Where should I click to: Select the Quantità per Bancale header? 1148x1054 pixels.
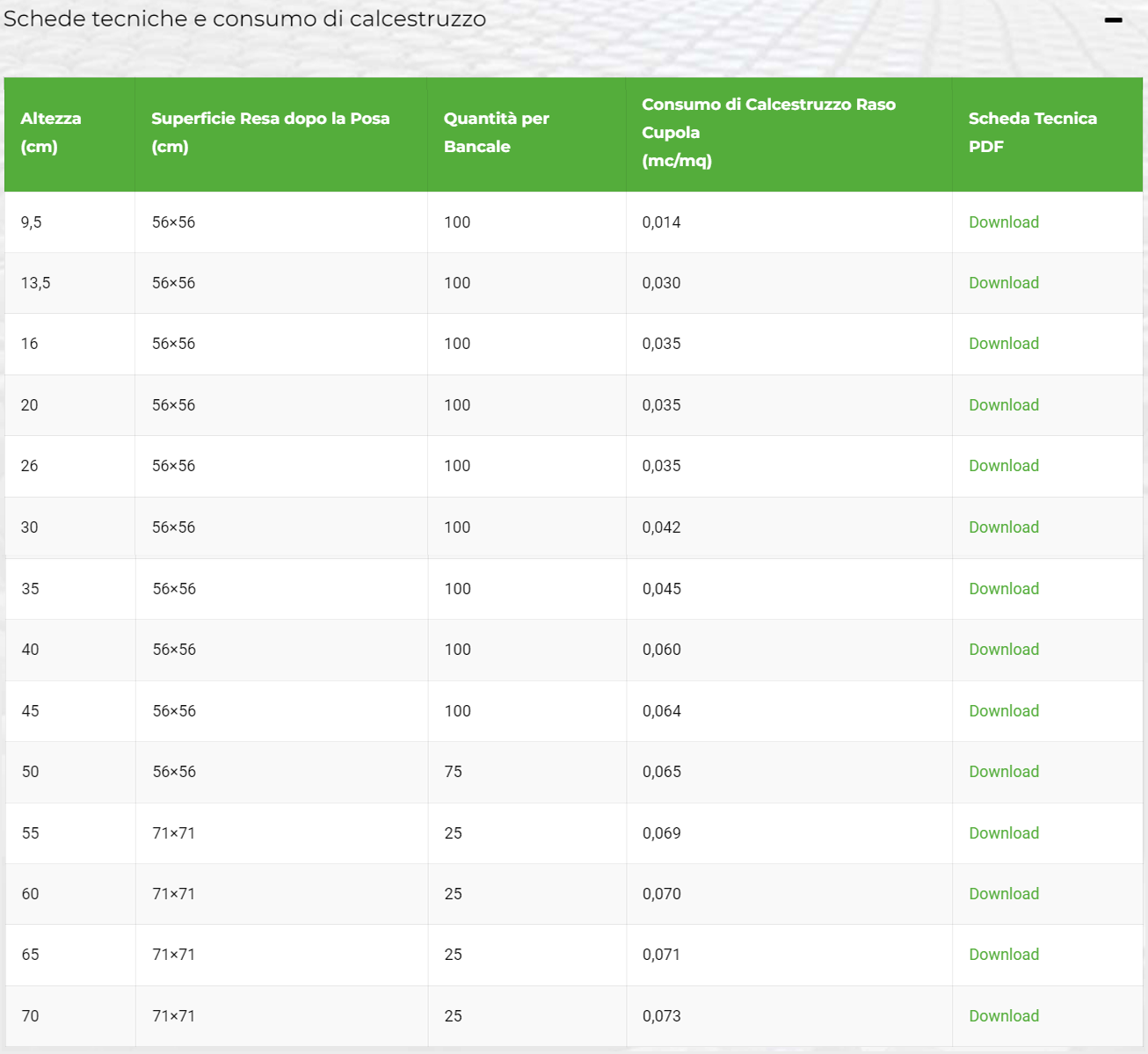[x=496, y=133]
